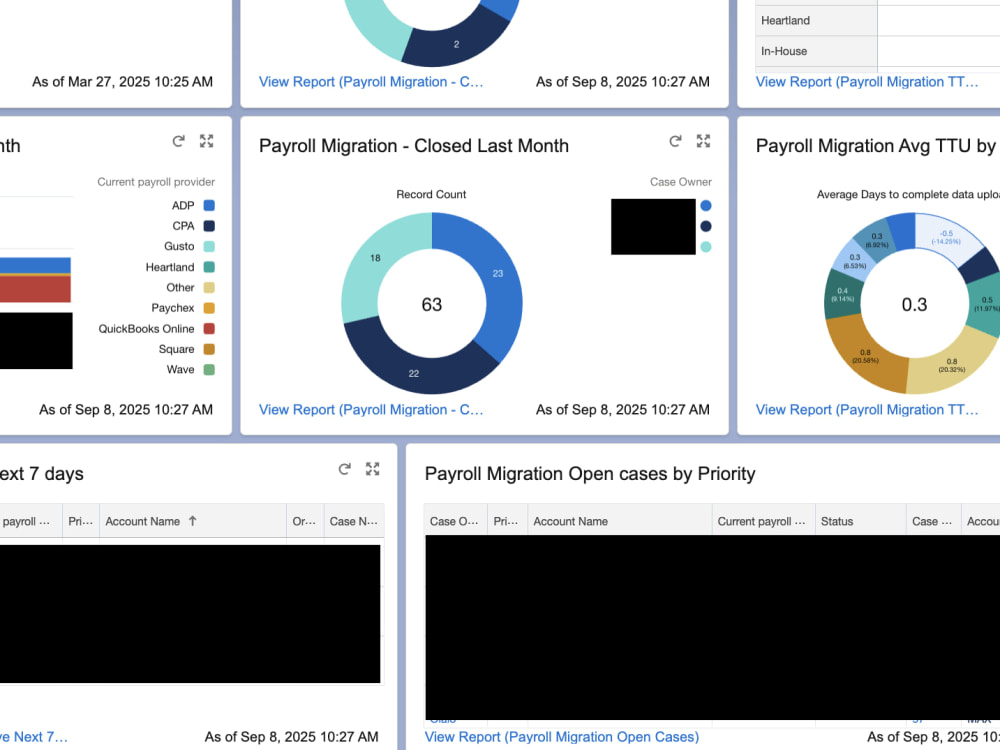This screenshot has height=750, width=1000.
Task: Click Payroll Migration Open cases by Priority title
Action: click(590, 474)
